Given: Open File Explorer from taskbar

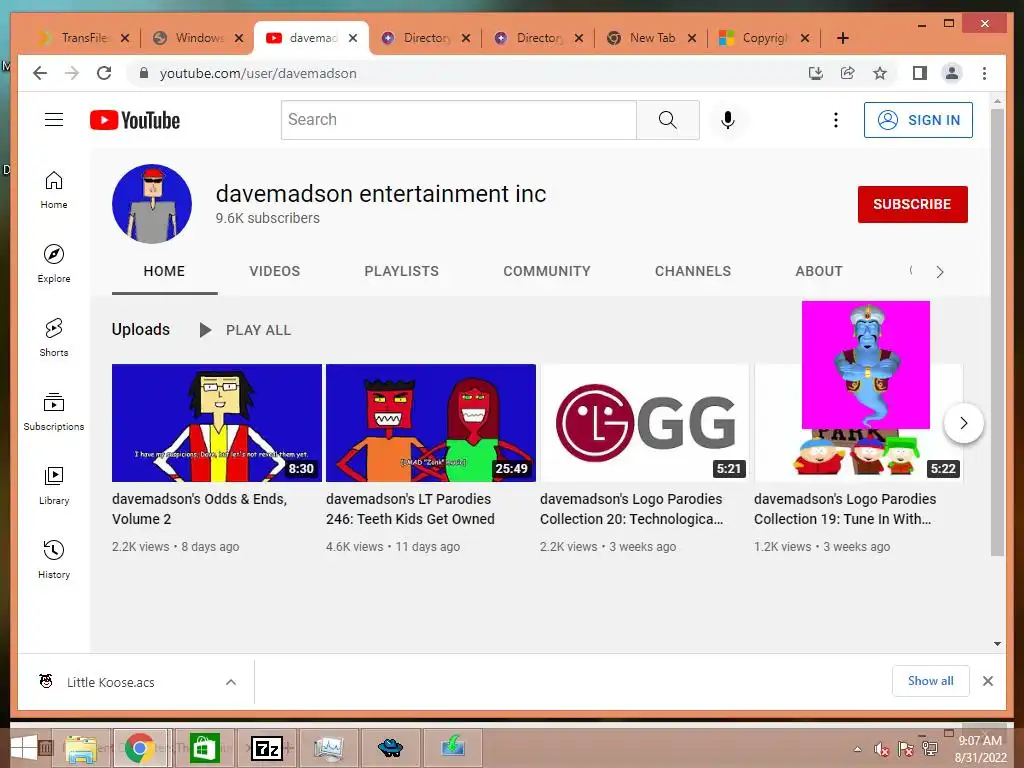Looking at the screenshot, I should tap(80, 748).
